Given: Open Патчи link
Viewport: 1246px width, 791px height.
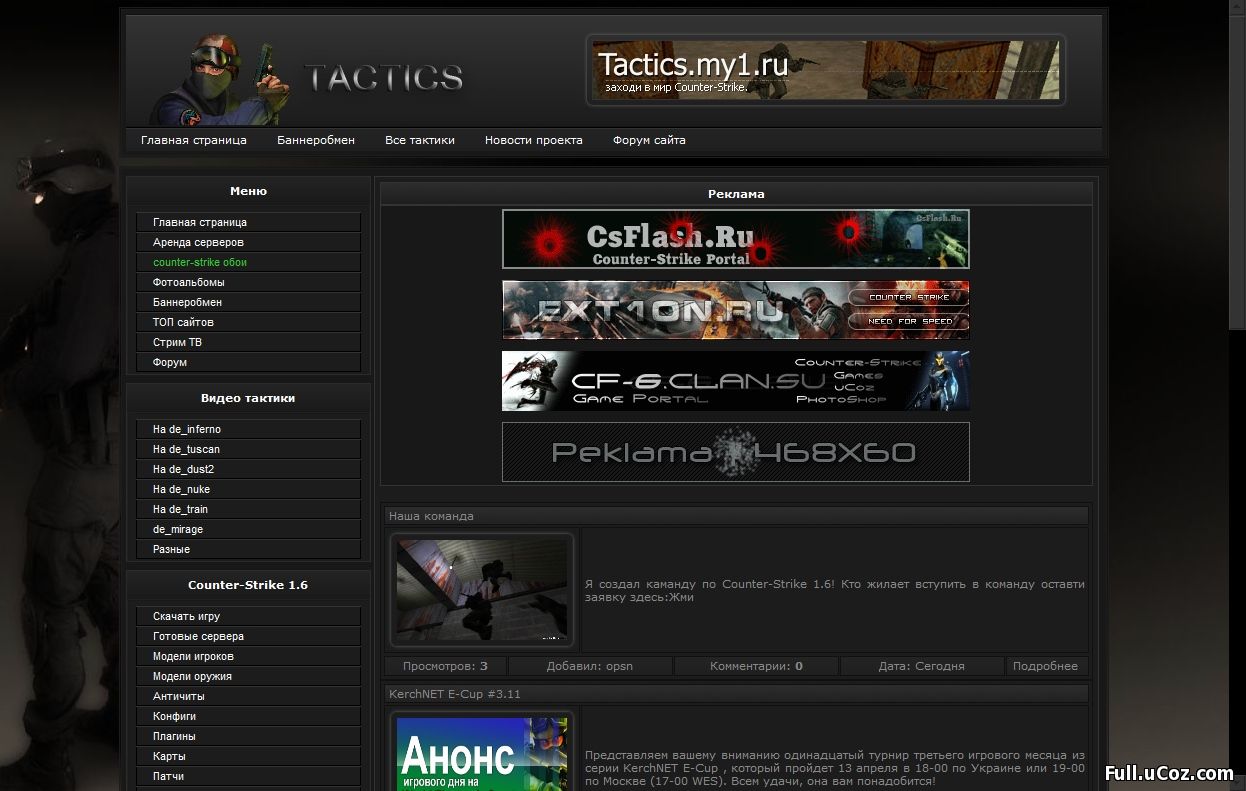Looking at the screenshot, I should [x=248, y=776].
